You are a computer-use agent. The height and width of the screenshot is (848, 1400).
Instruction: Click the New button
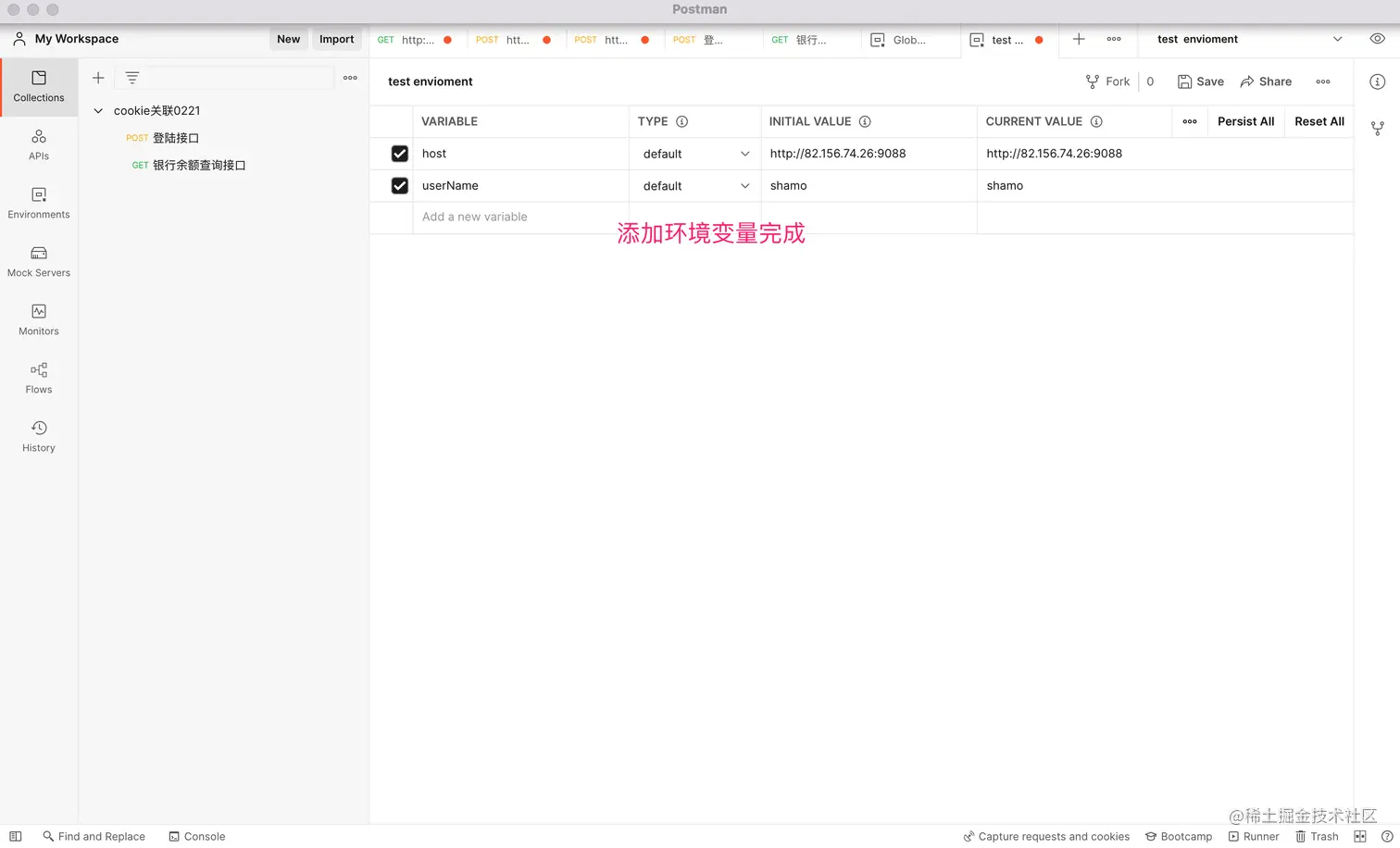click(x=289, y=39)
